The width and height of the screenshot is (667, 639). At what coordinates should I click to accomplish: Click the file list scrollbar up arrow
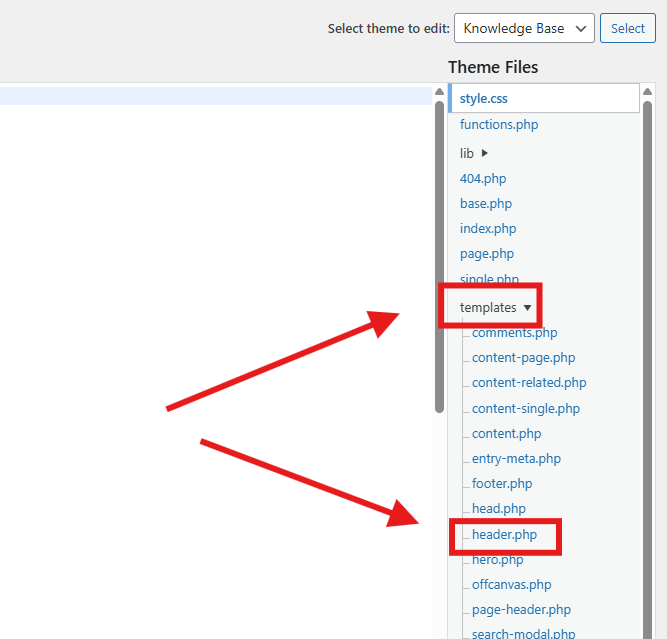(x=647, y=91)
